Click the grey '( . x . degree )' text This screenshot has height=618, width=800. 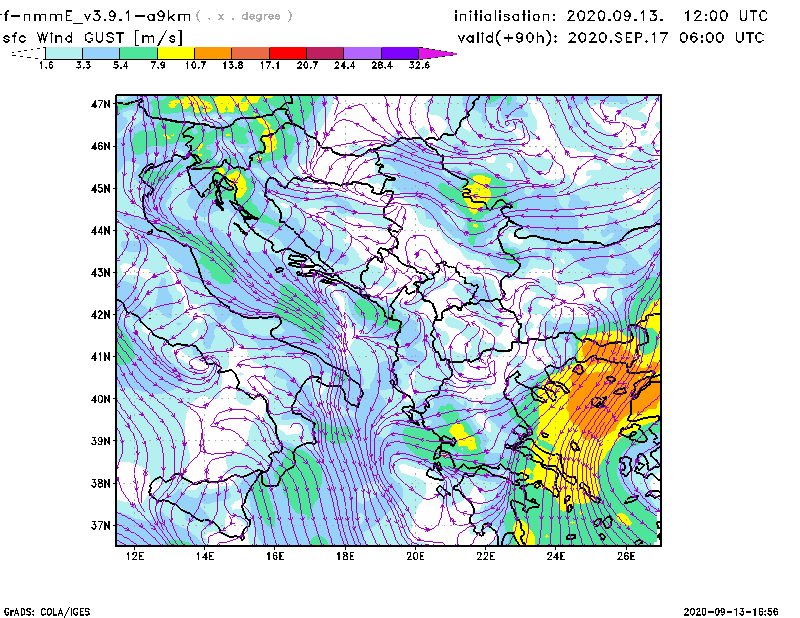(244, 16)
